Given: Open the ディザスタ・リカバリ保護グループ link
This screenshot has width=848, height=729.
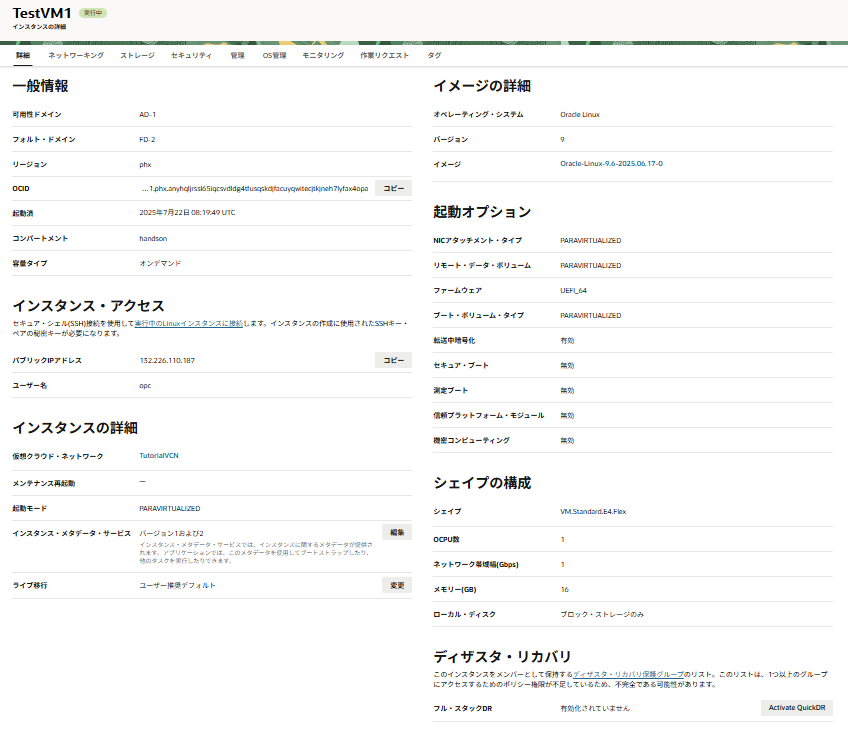Looking at the screenshot, I should pyautogui.click(x=627, y=675).
